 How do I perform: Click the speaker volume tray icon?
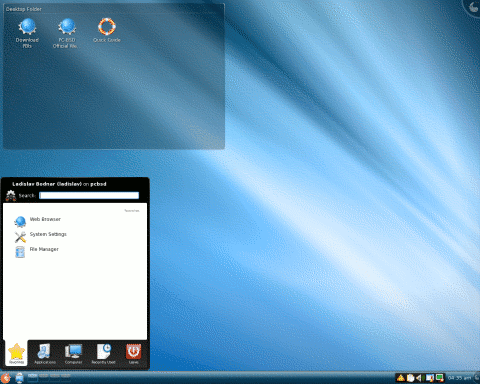tap(419, 378)
